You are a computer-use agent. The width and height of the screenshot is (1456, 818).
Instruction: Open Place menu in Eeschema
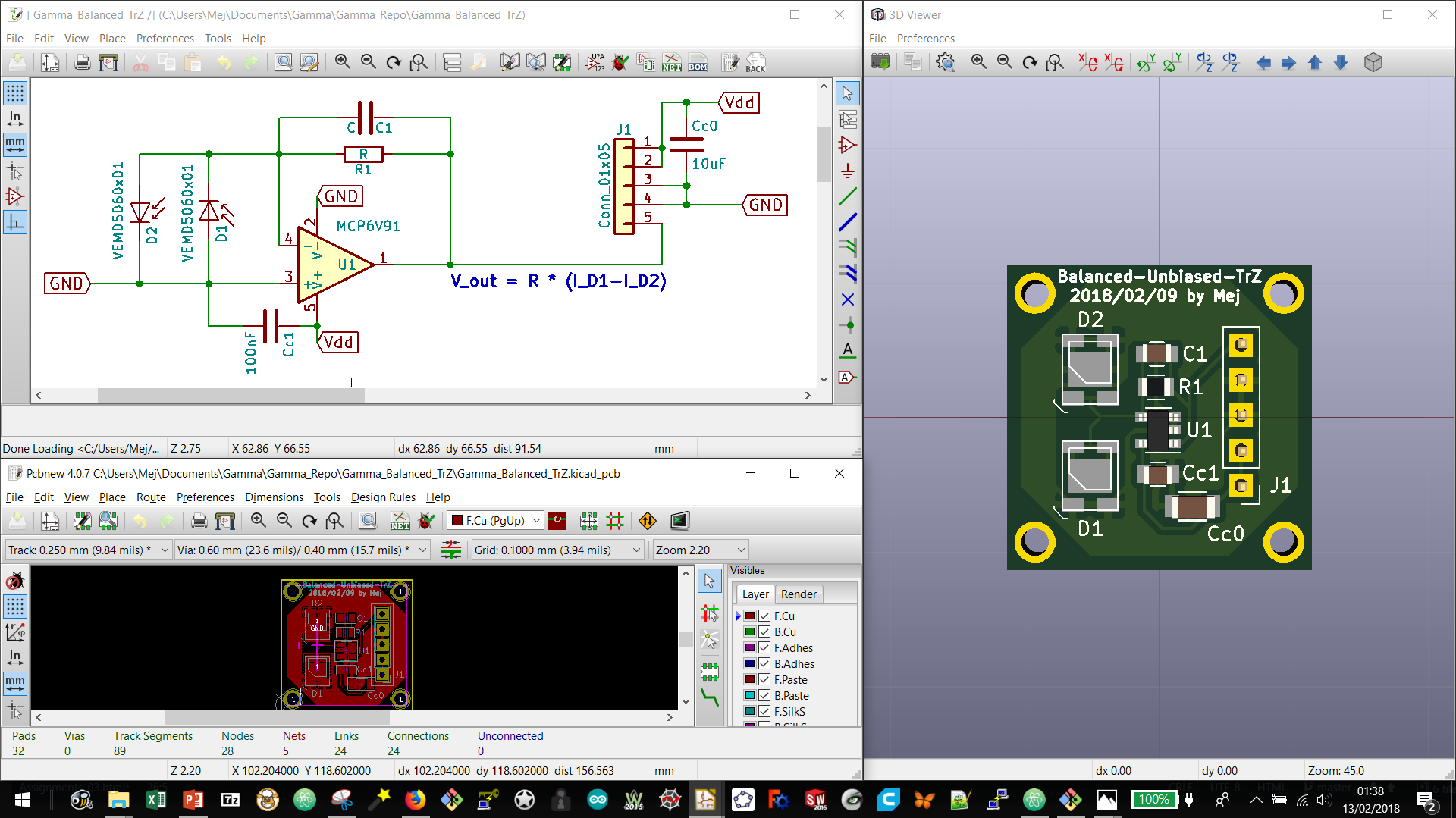(112, 39)
